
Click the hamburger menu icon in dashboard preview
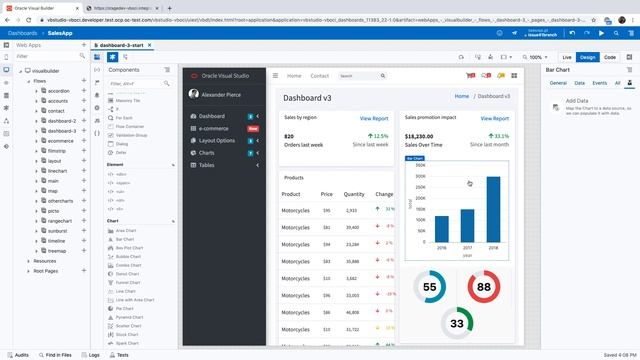276,76
